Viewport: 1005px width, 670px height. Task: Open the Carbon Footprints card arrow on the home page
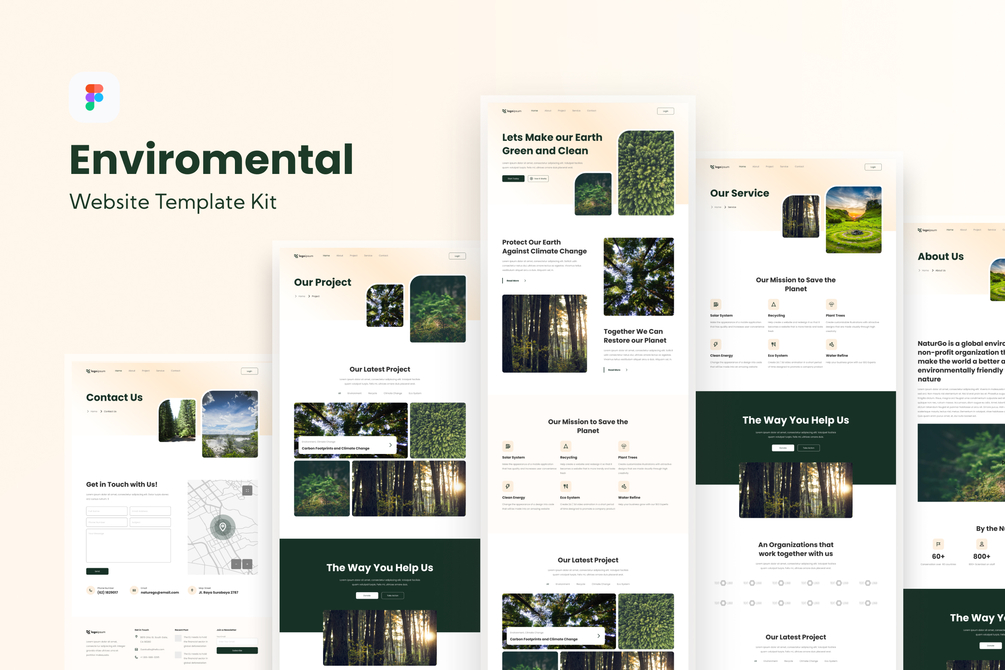pyautogui.click(x=599, y=636)
